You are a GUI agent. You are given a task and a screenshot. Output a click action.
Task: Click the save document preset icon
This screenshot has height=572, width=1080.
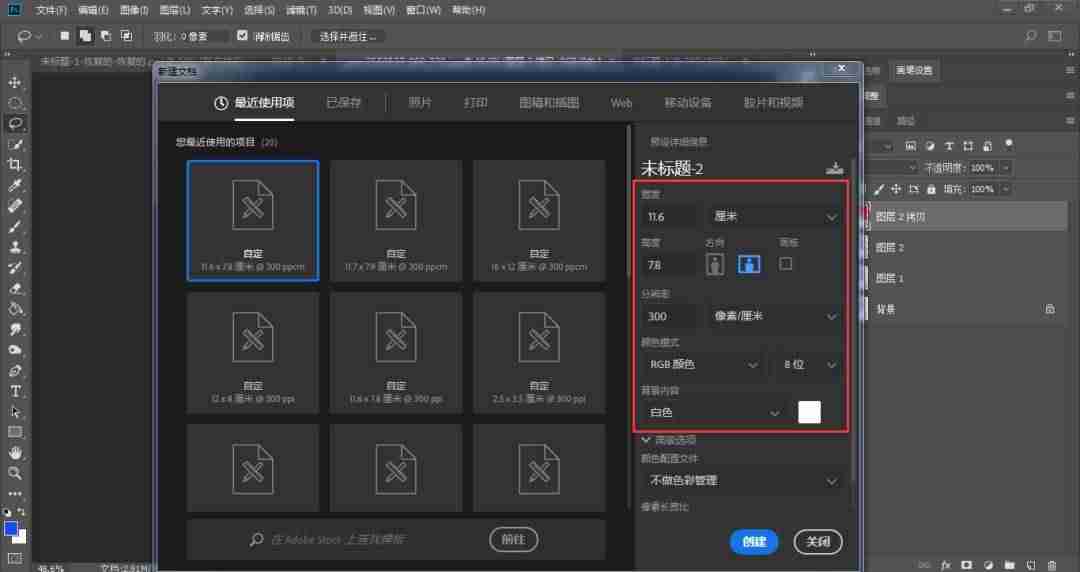[x=834, y=168]
